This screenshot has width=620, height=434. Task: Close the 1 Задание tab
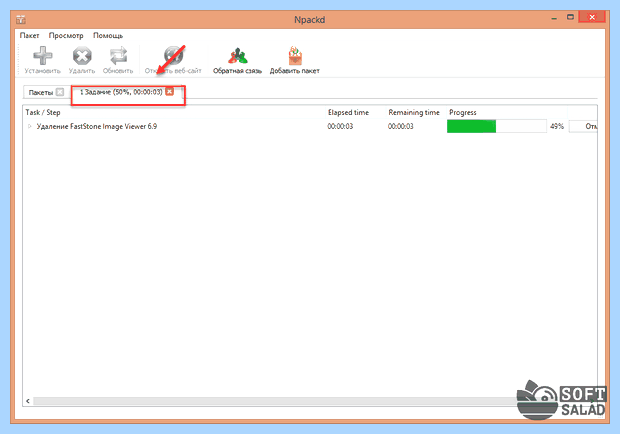click(x=170, y=92)
